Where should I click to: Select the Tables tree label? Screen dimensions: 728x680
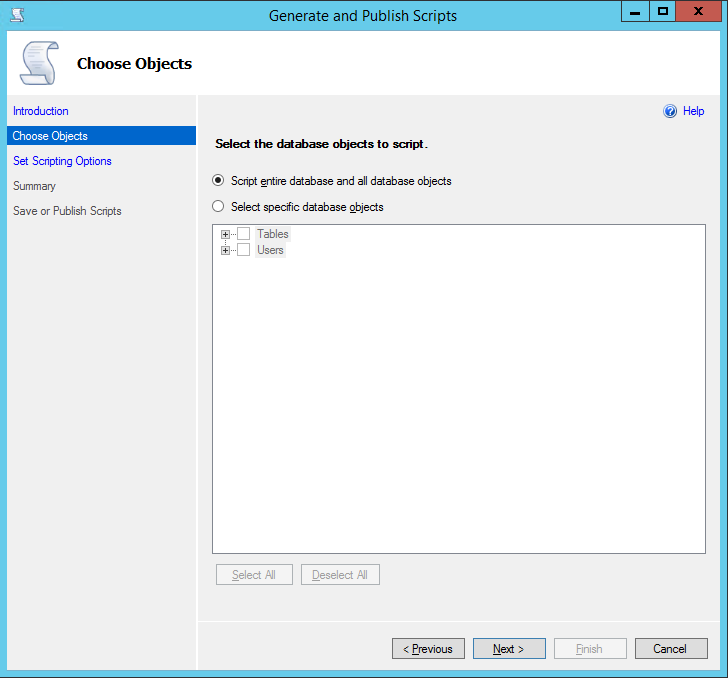click(x=273, y=234)
